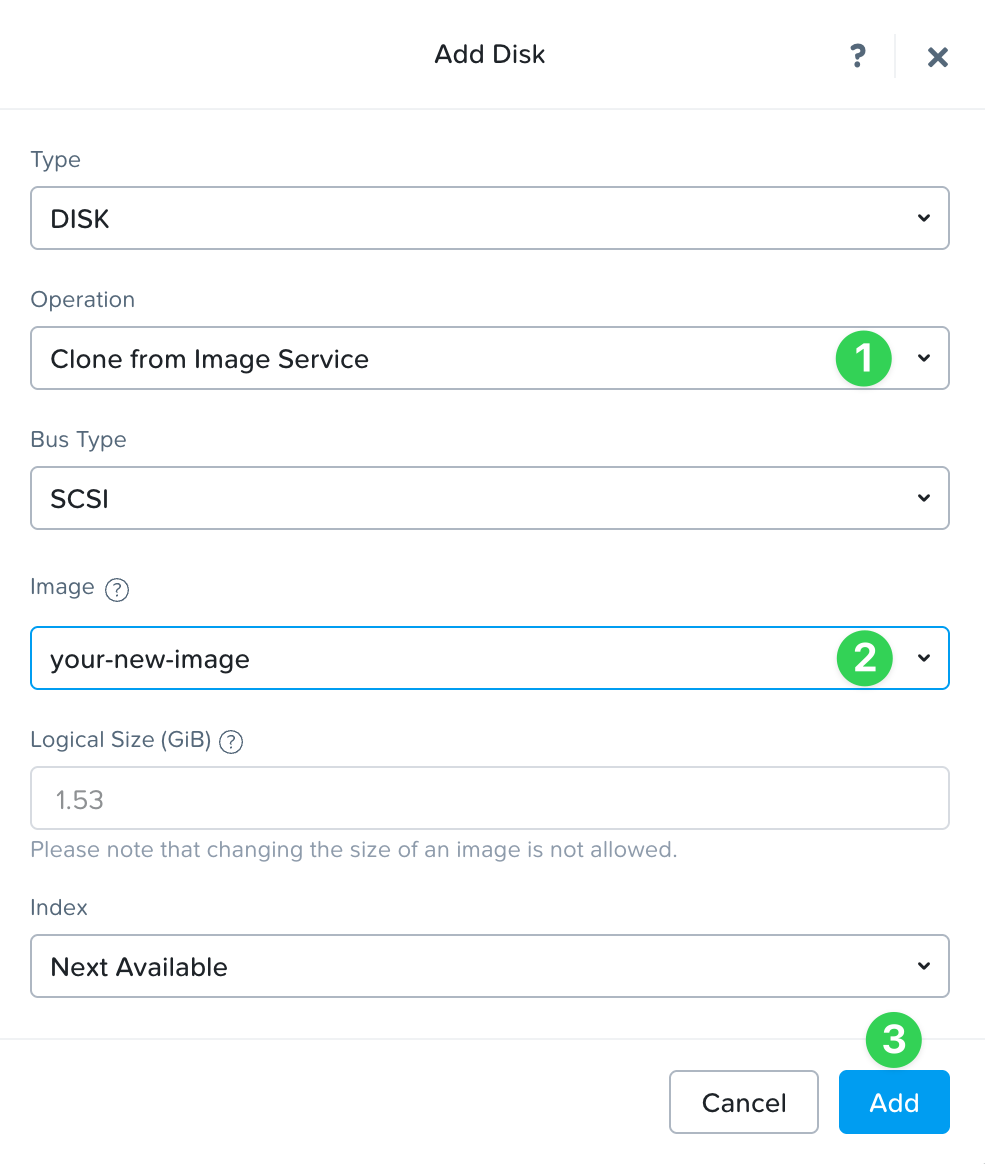The width and height of the screenshot is (985, 1164).
Task: Click the Image field help icon
Action: 117,589
